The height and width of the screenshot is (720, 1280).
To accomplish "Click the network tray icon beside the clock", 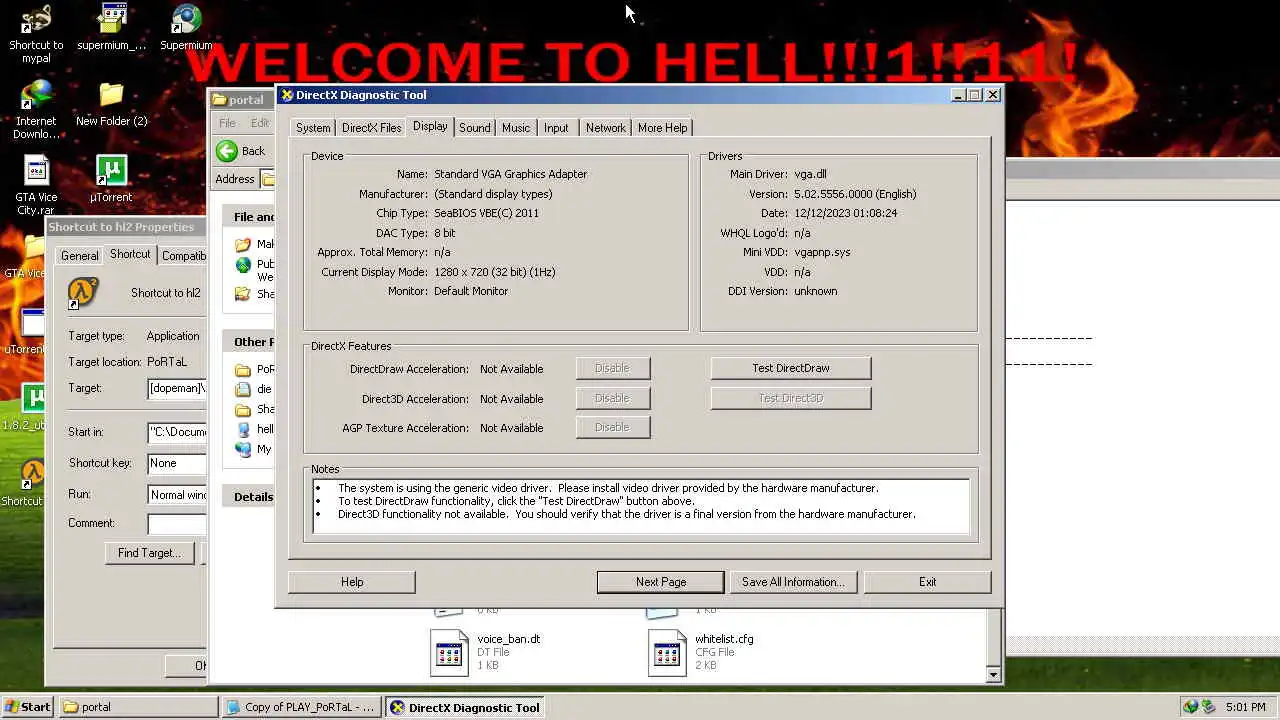I will 1207,707.
